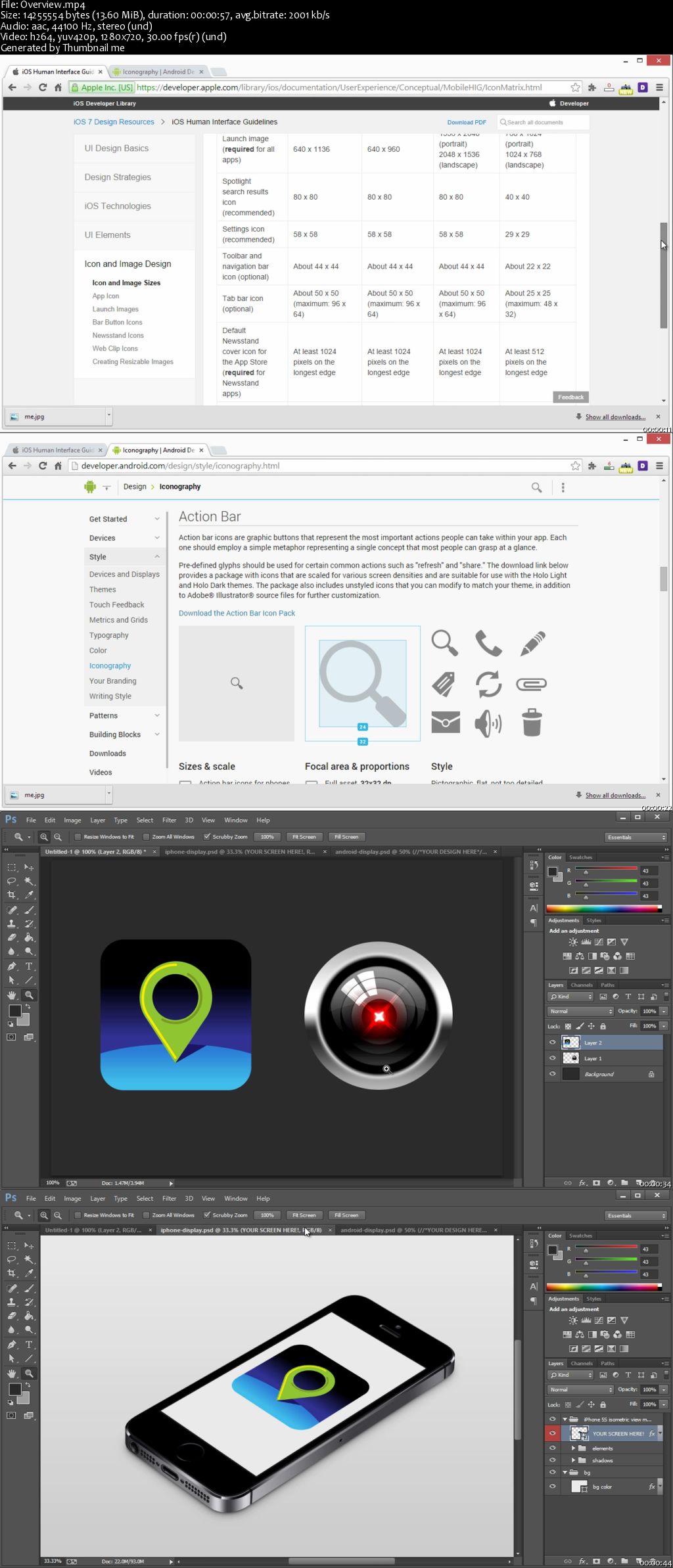Open layer style fx menu in the iphone-display Layers panel

click(x=582, y=1561)
